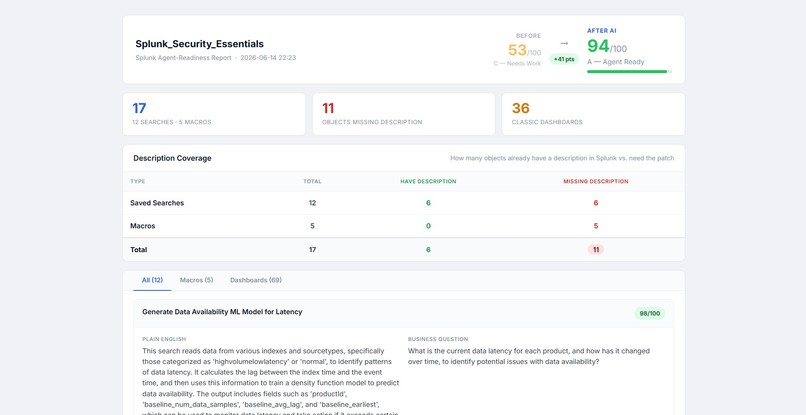Select the A — Agent Ready label
806x415 pixels.
[x=615, y=62]
